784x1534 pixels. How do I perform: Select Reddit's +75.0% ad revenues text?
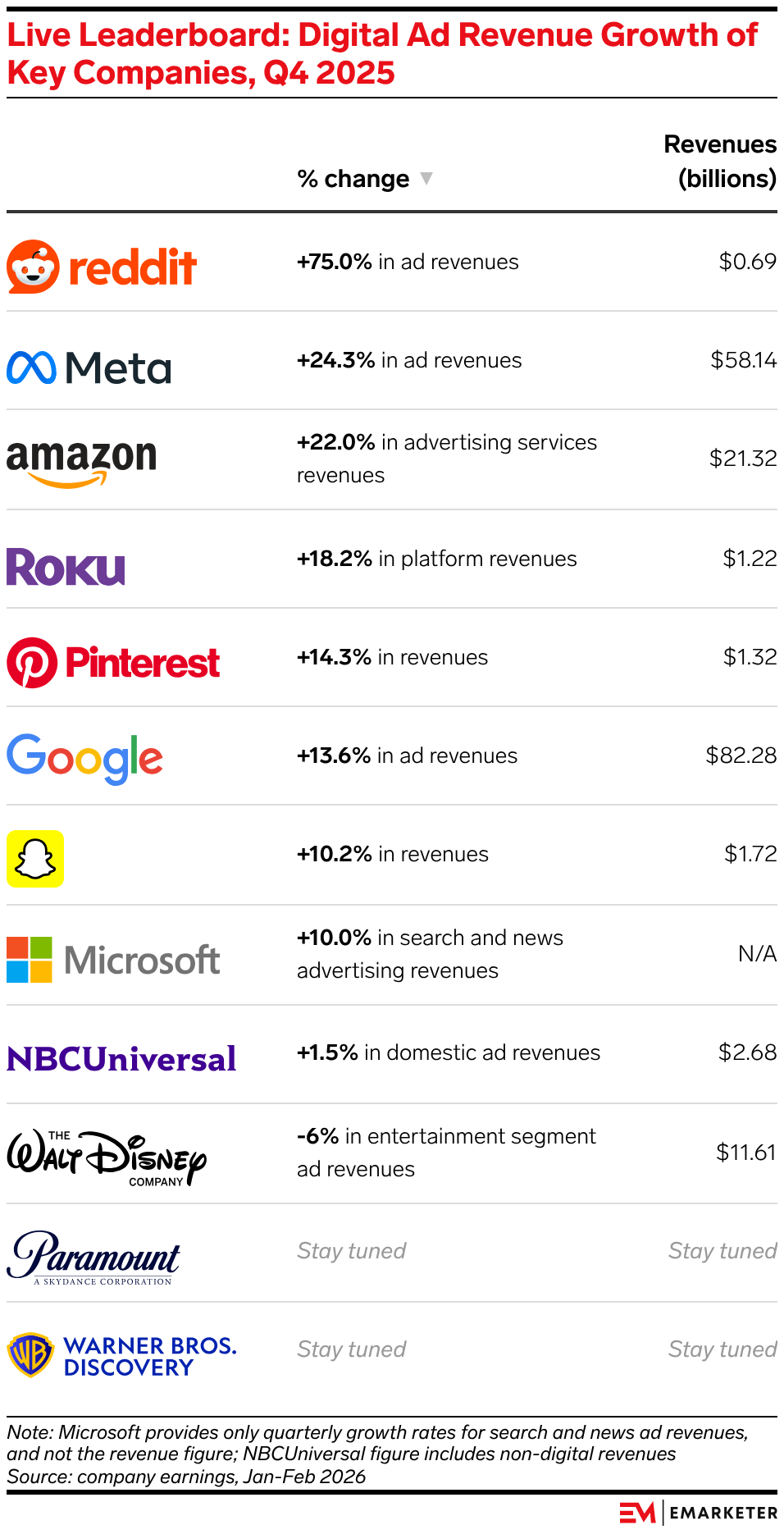tap(408, 262)
